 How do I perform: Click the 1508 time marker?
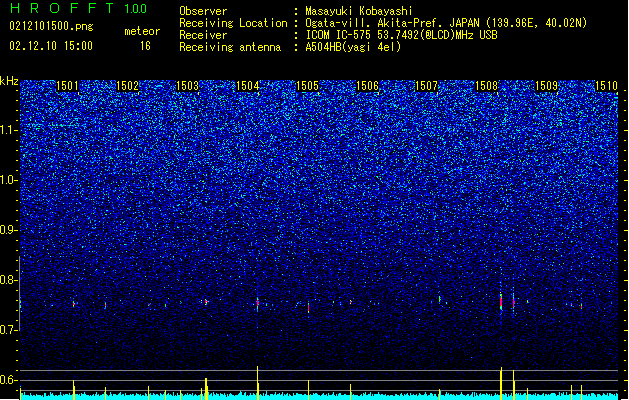[486, 85]
